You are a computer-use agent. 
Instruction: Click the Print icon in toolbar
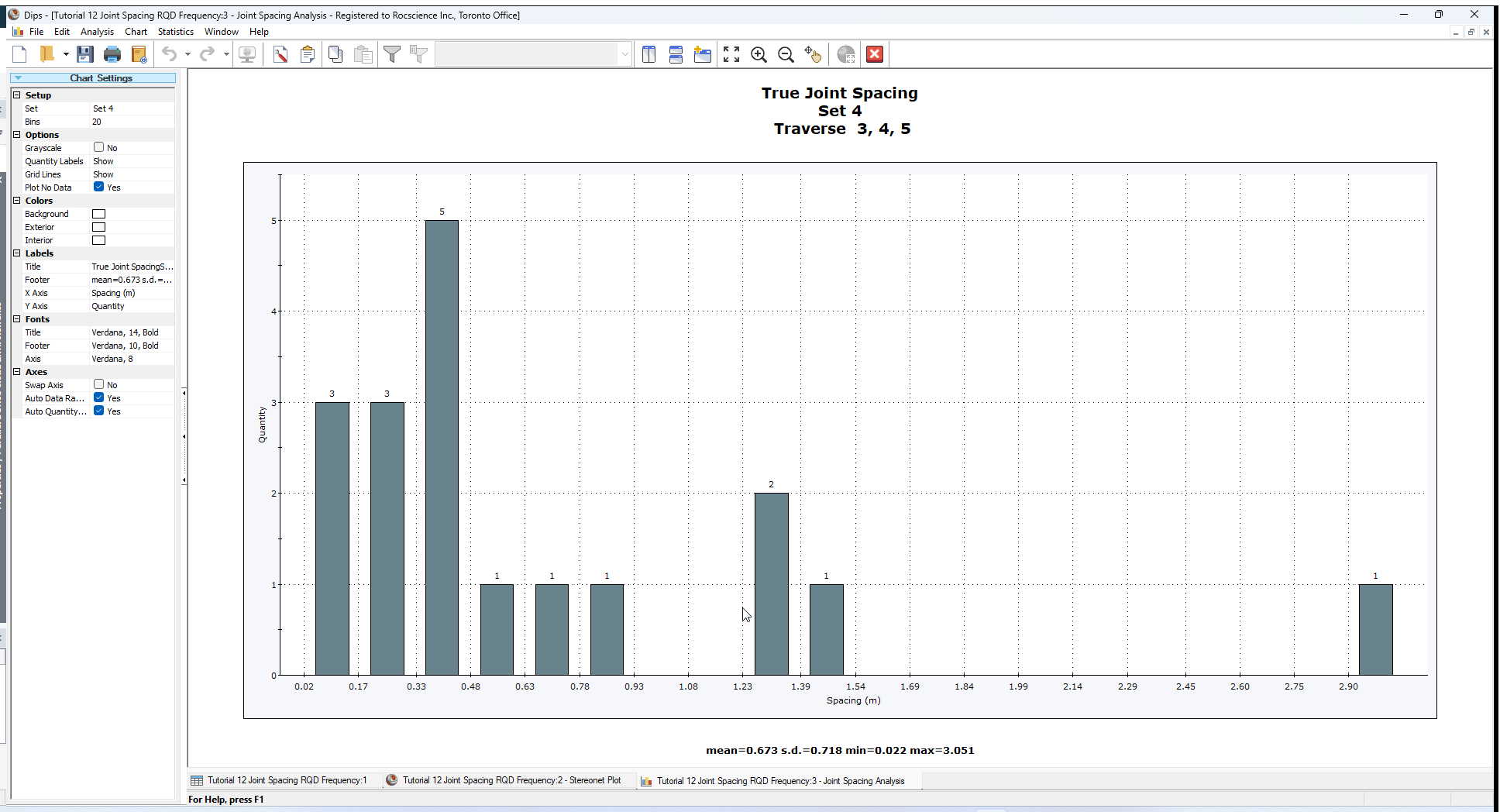[x=112, y=54]
